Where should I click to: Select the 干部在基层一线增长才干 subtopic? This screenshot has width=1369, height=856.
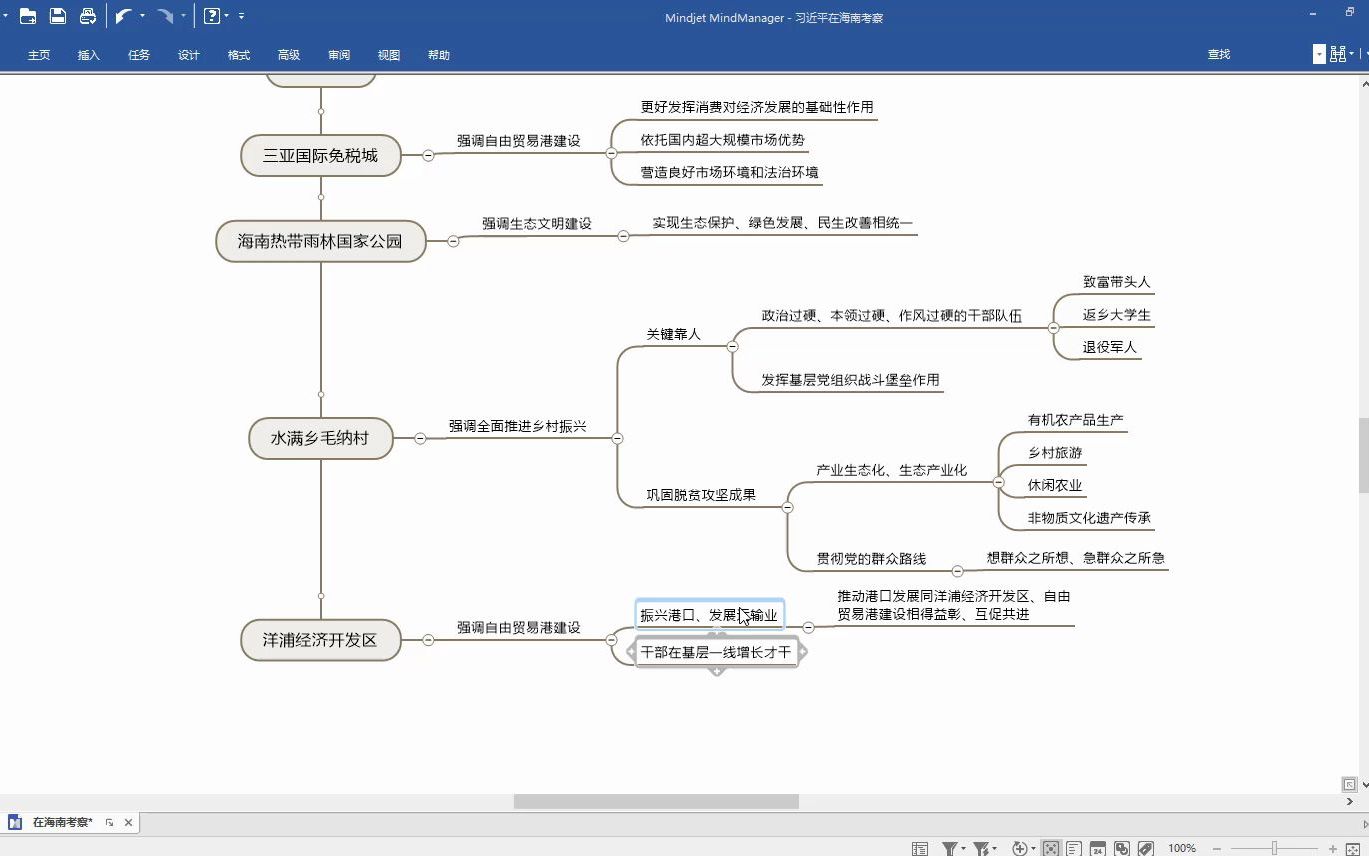(716, 652)
